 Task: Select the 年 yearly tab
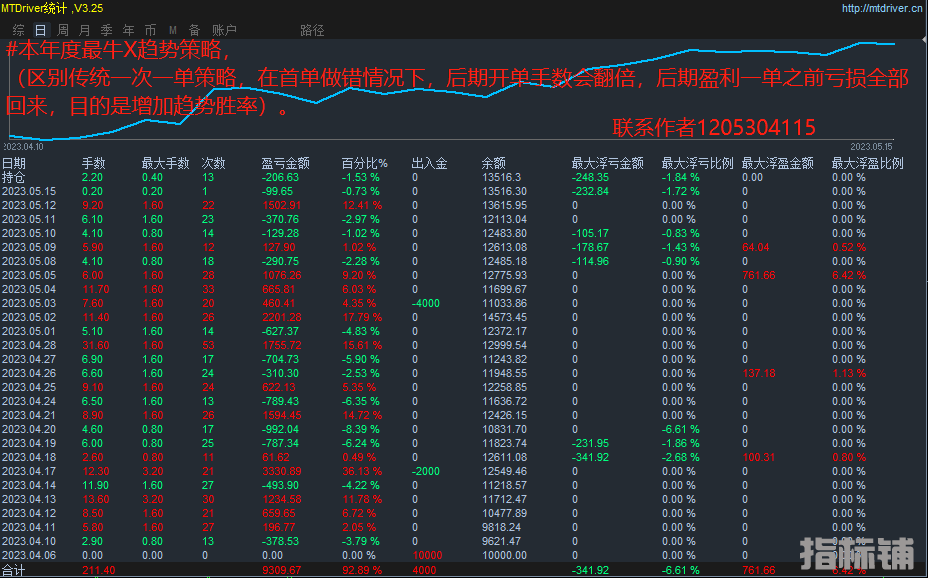128,30
